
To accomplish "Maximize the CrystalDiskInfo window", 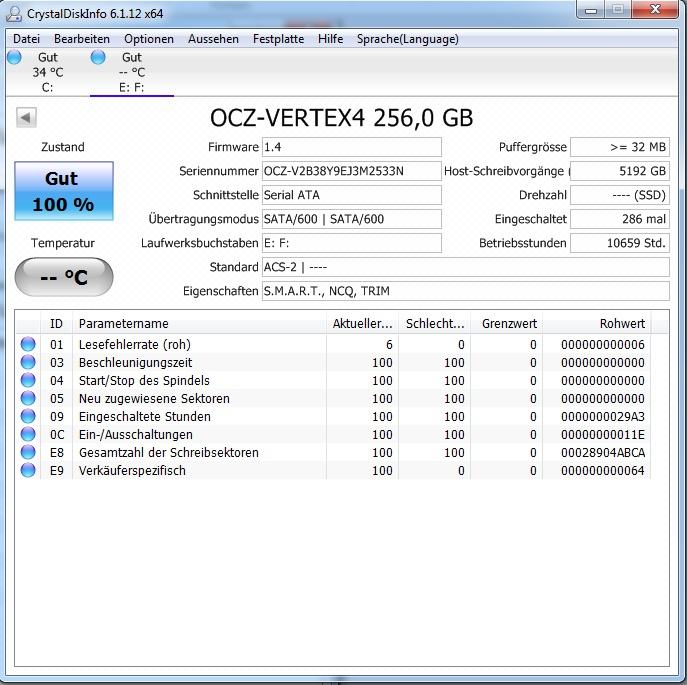I will 618,10.
